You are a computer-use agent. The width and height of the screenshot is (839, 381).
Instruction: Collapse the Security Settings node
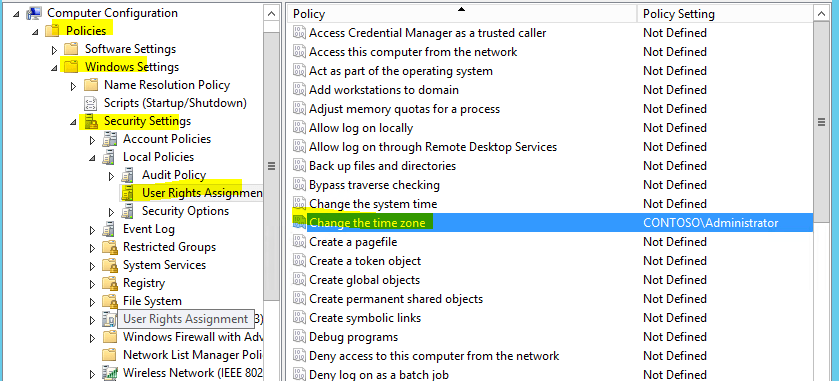coord(73,123)
